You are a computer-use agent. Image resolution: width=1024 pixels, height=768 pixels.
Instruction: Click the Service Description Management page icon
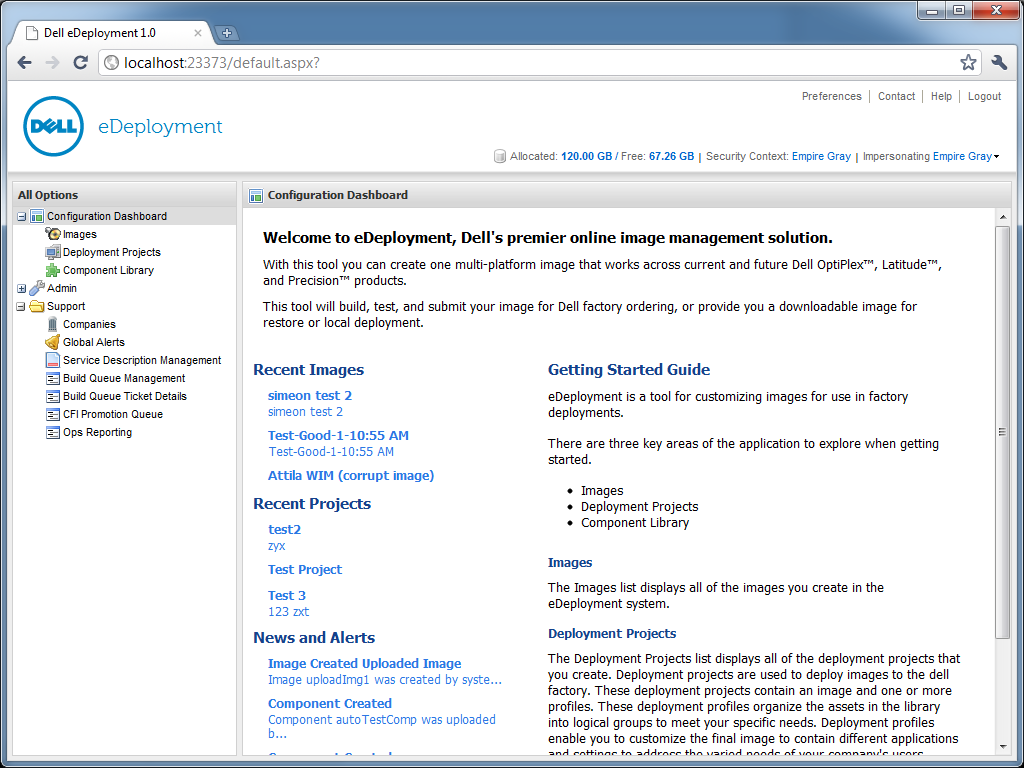tap(53, 360)
